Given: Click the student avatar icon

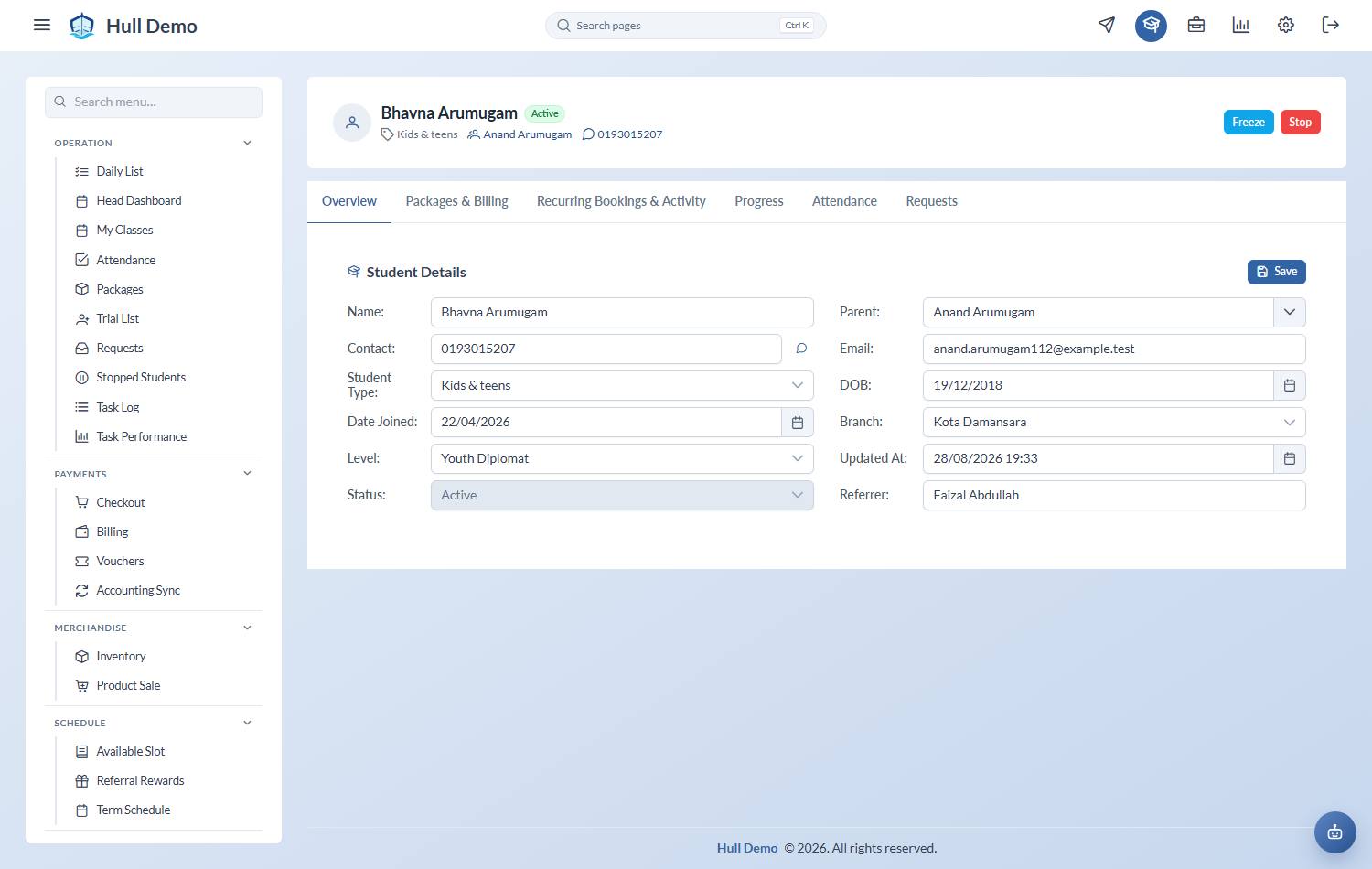Looking at the screenshot, I should 352,123.
